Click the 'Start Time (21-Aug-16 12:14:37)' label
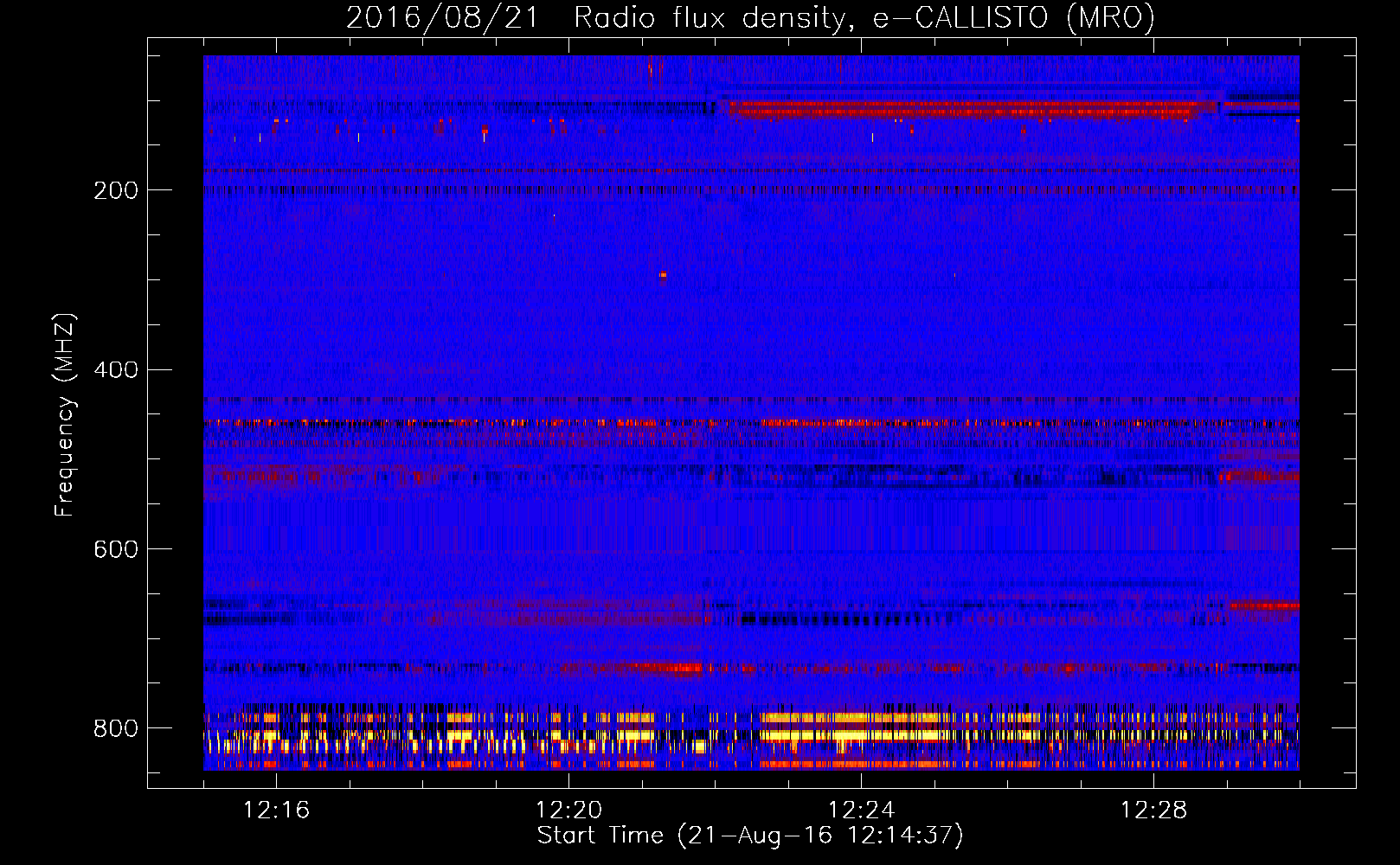1400x865 pixels. pos(750,836)
